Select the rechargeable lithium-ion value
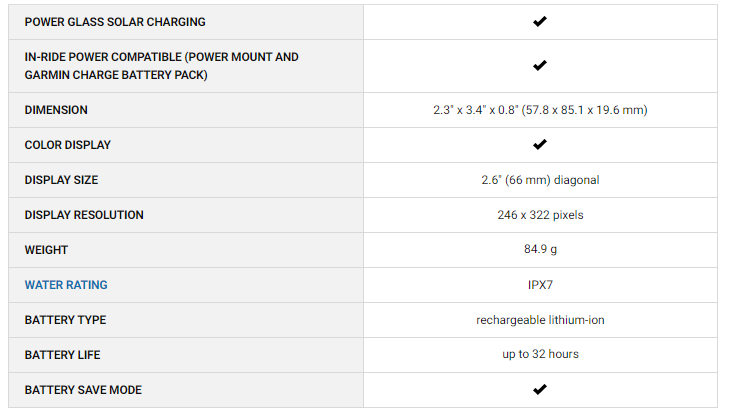 click(x=540, y=320)
